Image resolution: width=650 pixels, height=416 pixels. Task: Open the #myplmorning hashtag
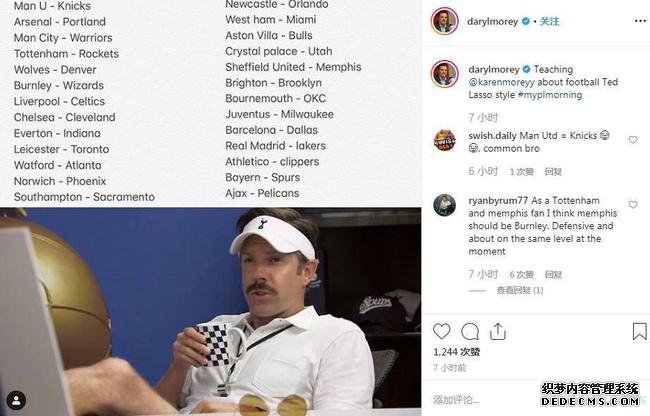[x=550, y=95]
